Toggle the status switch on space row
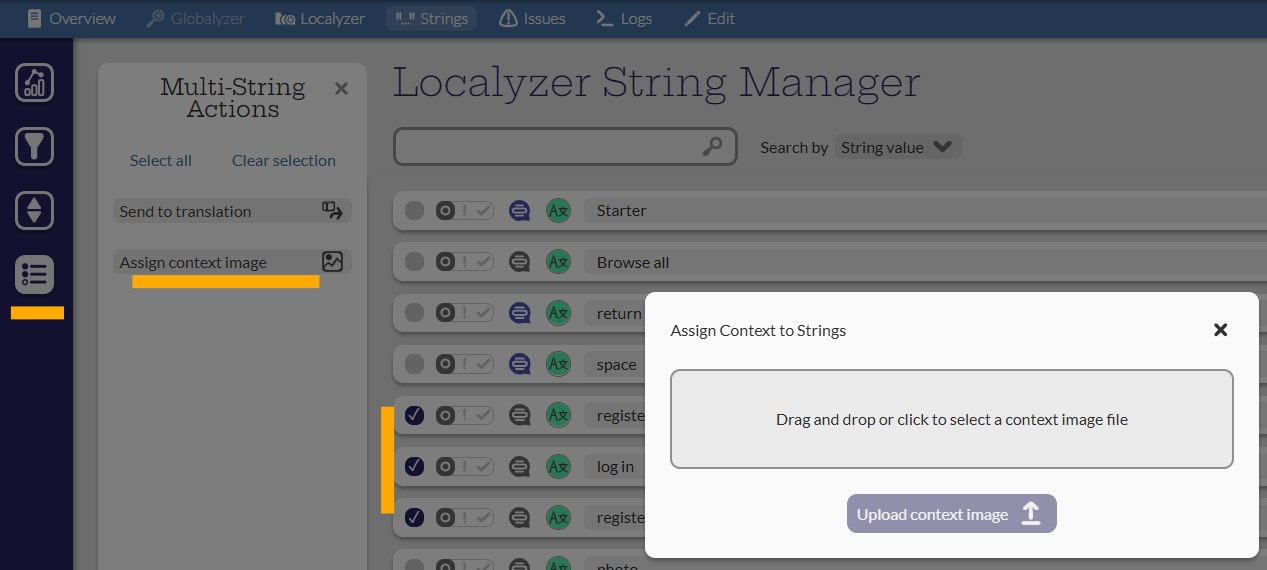This screenshot has width=1267, height=570. tap(464, 364)
